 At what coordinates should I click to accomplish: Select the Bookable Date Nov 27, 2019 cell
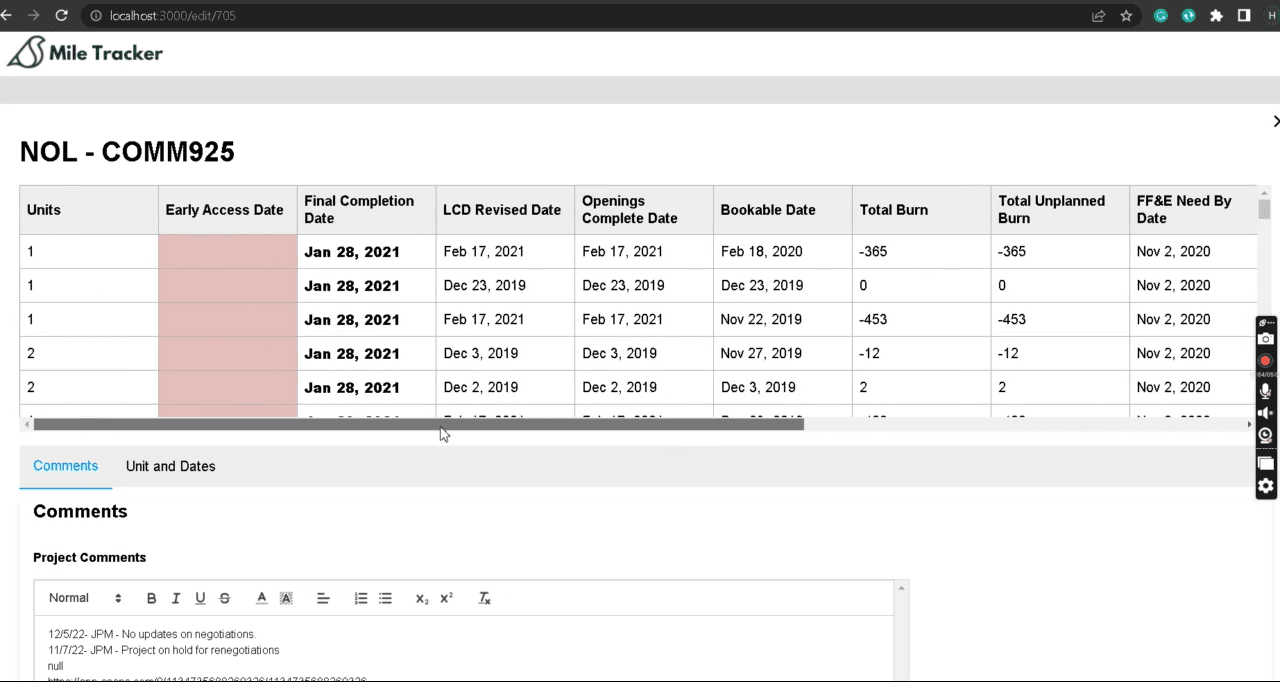[x=783, y=354]
